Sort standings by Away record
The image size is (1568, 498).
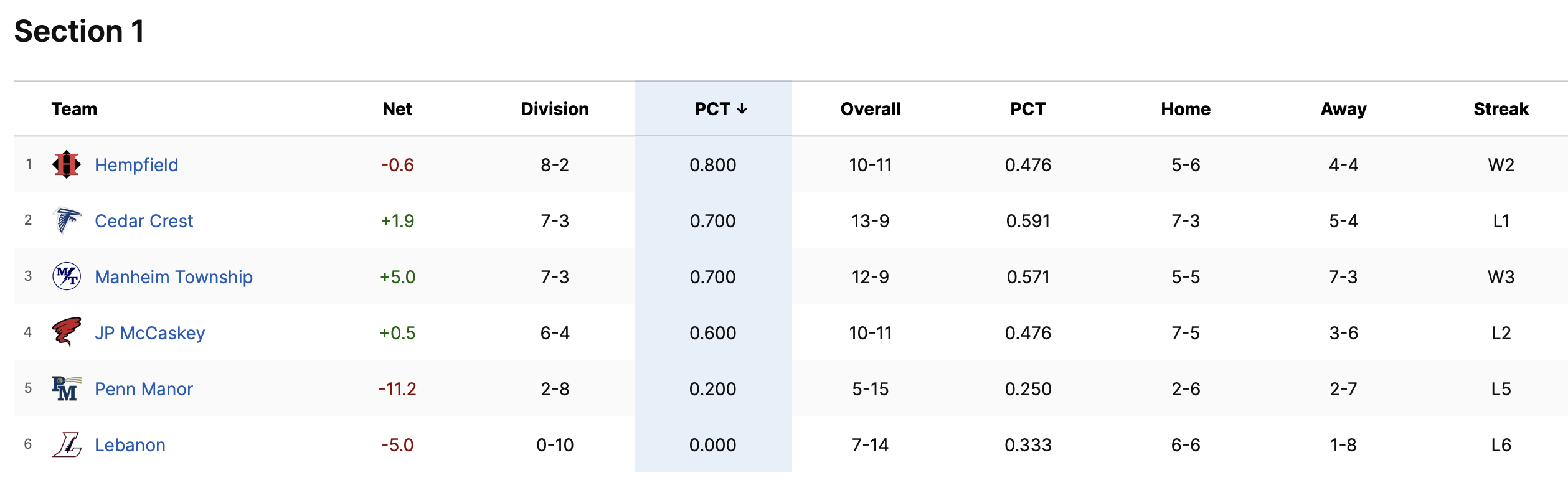tap(1344, 109)
